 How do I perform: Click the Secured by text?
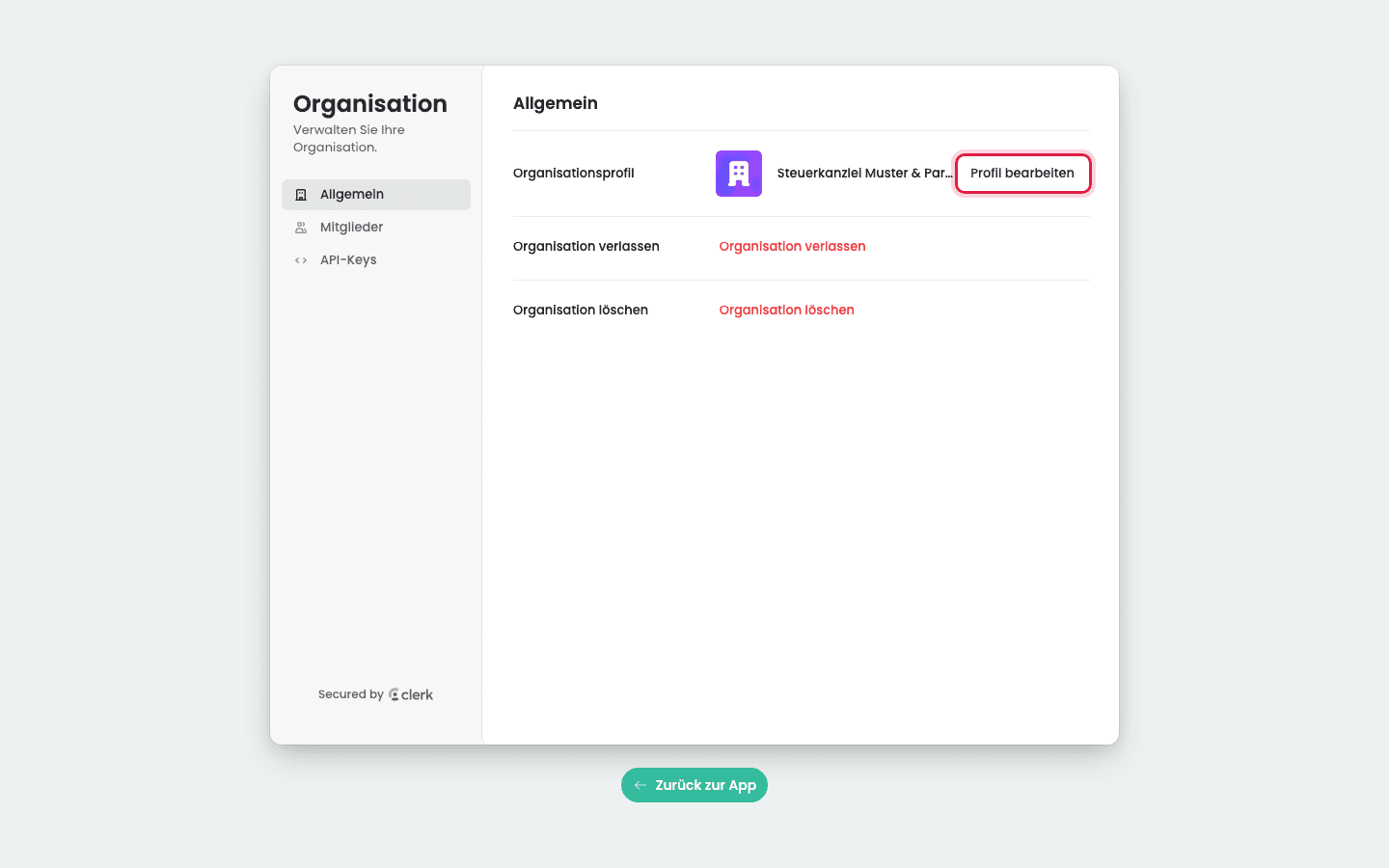tap(351, 694)
